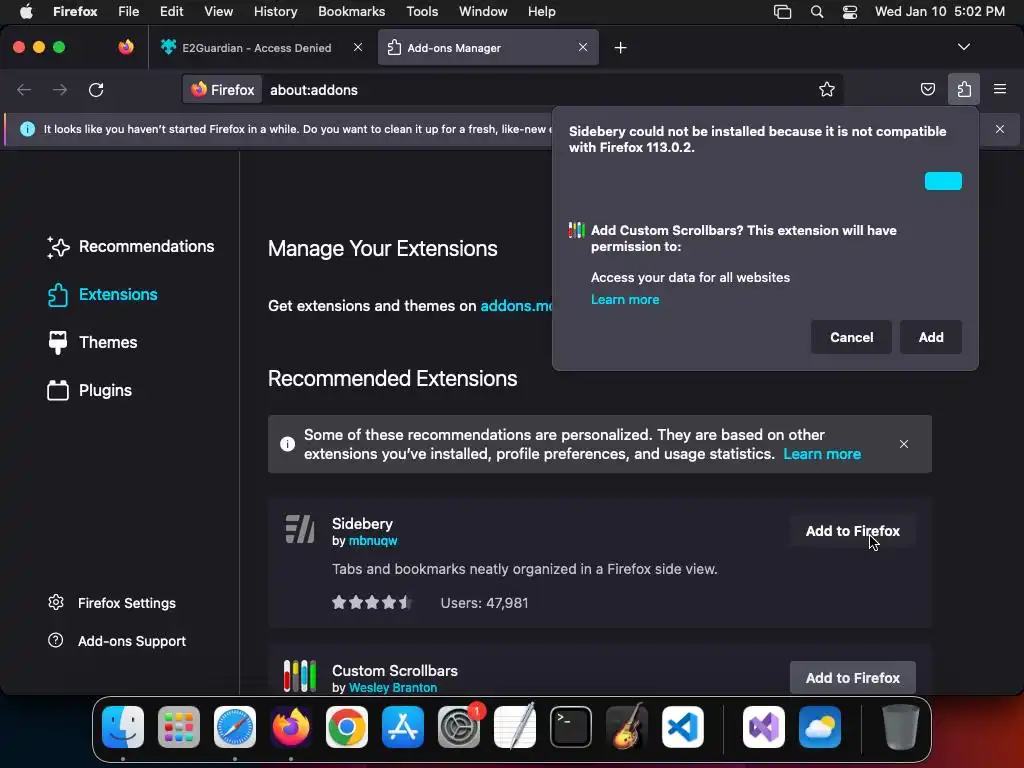Close the Add-ons Manager tab
Image resolution: width=1024 pixels, height=768 pixels.
coord(583,47)
